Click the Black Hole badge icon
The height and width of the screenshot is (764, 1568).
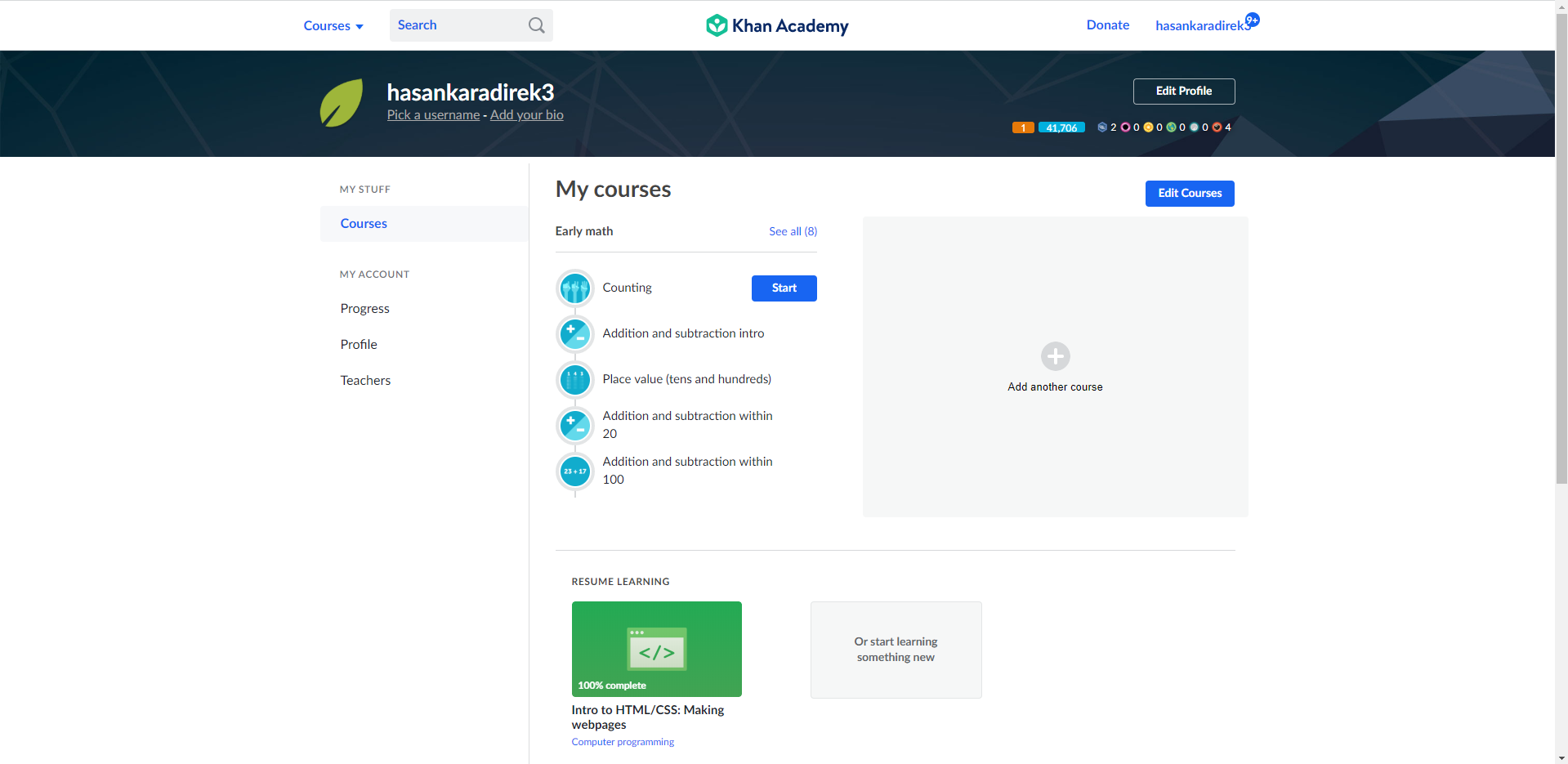[x=1125, y=127]
